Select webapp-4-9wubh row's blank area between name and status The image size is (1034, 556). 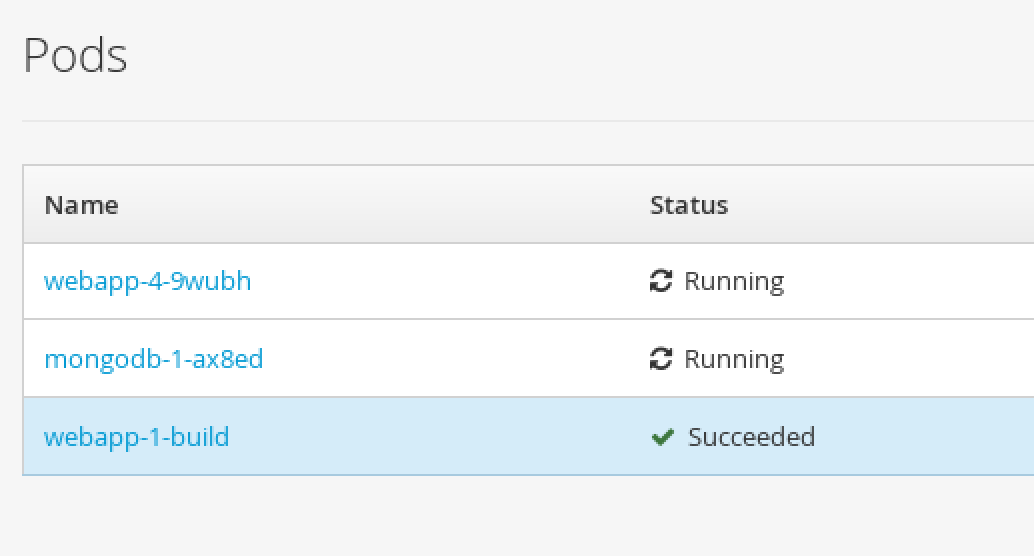[448, 281]
